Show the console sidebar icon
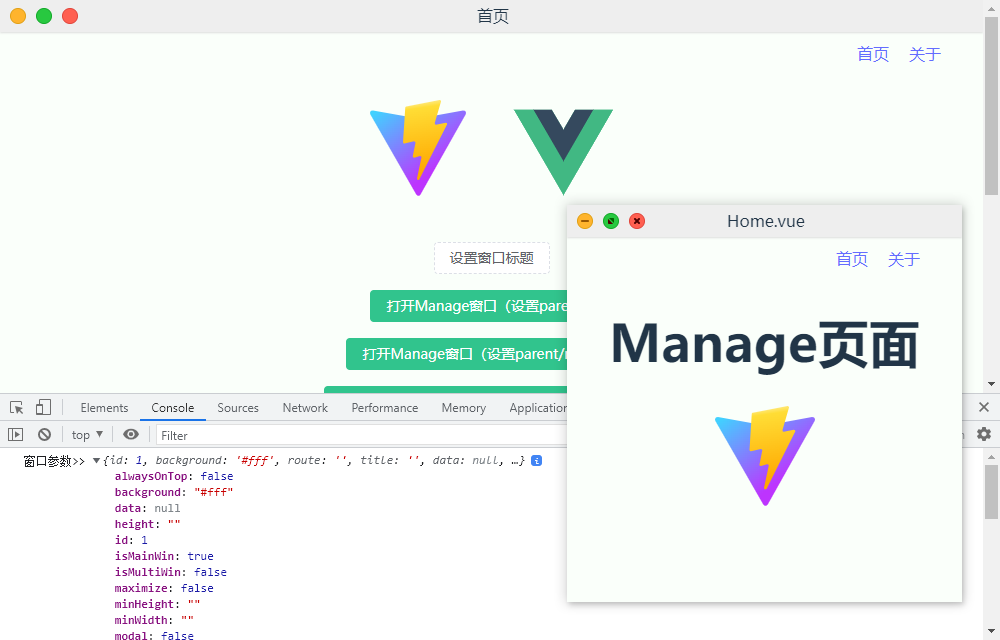The width and height of the screenshot is (1000, 640). pyautogui.click(x=15, y=435)
